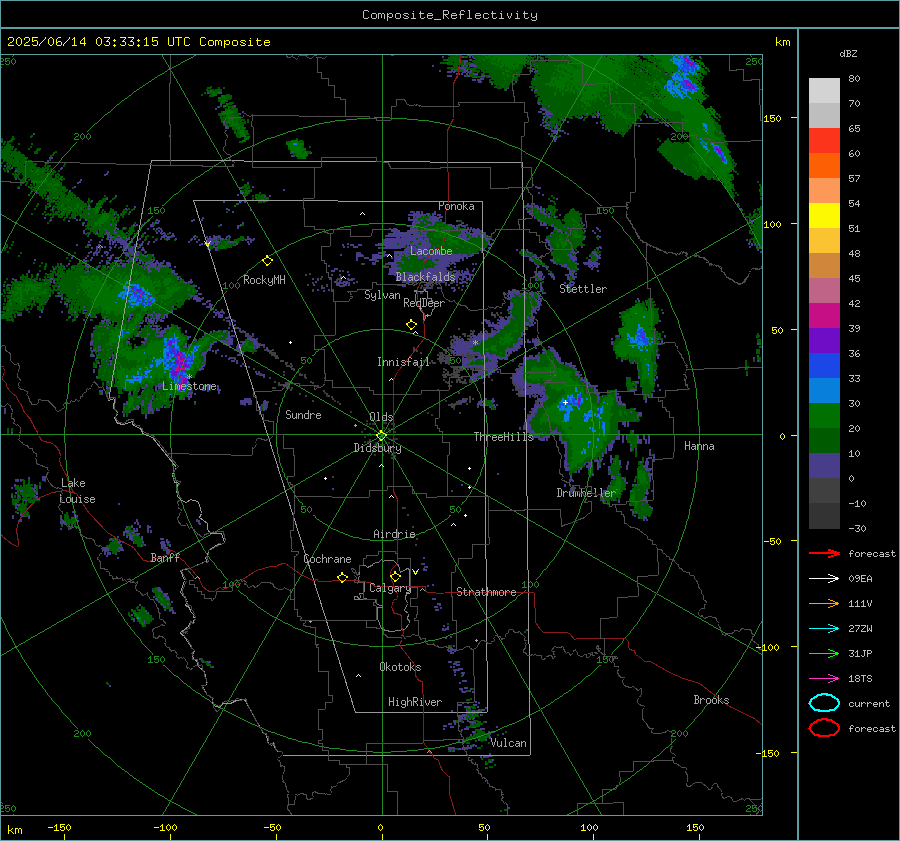Image resolution: width=900 pixels, height=841 pixels.
Task: Click the 09EA legend text
Action: pos(860,579)
